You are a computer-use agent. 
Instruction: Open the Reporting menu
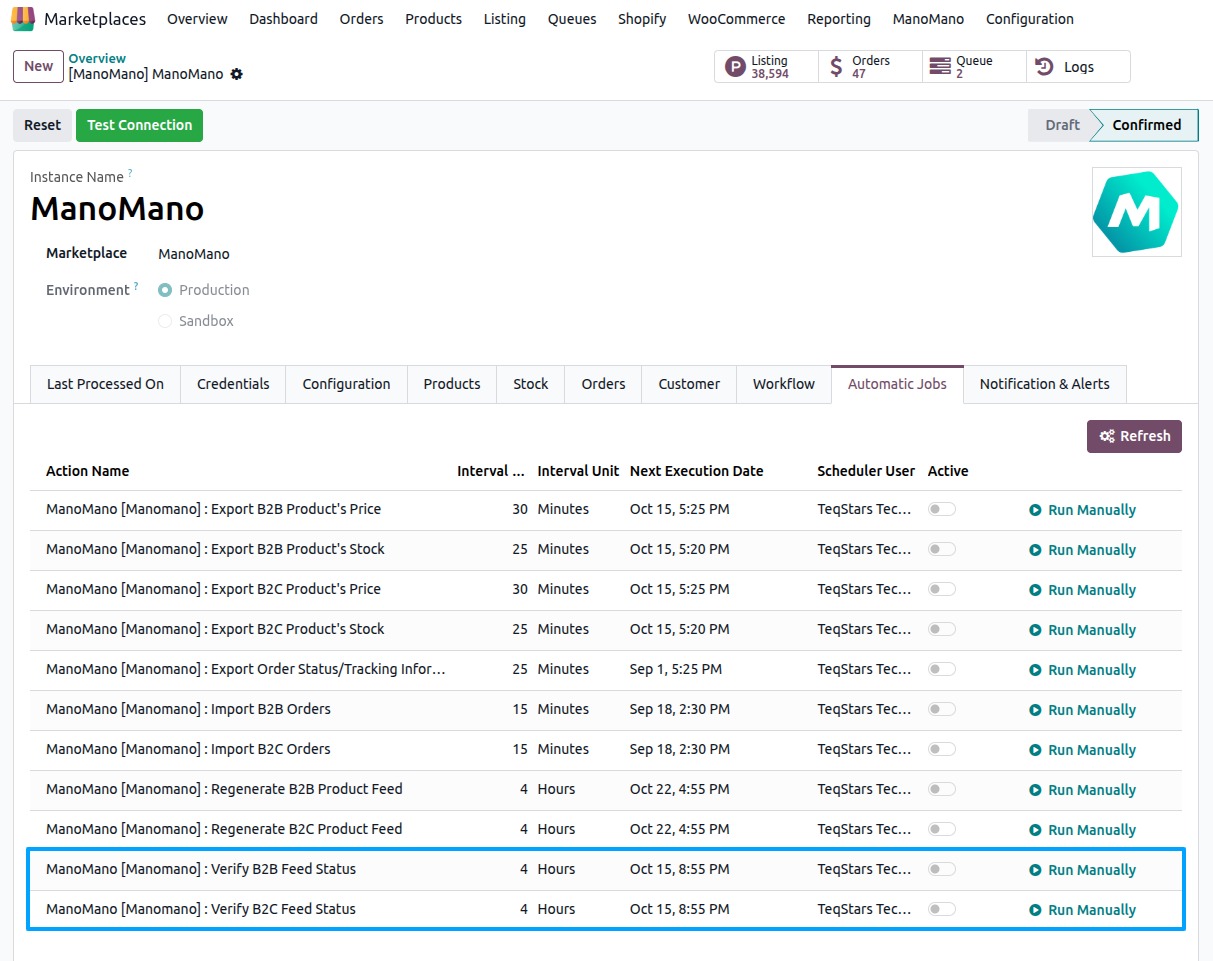tap(839, 19)
